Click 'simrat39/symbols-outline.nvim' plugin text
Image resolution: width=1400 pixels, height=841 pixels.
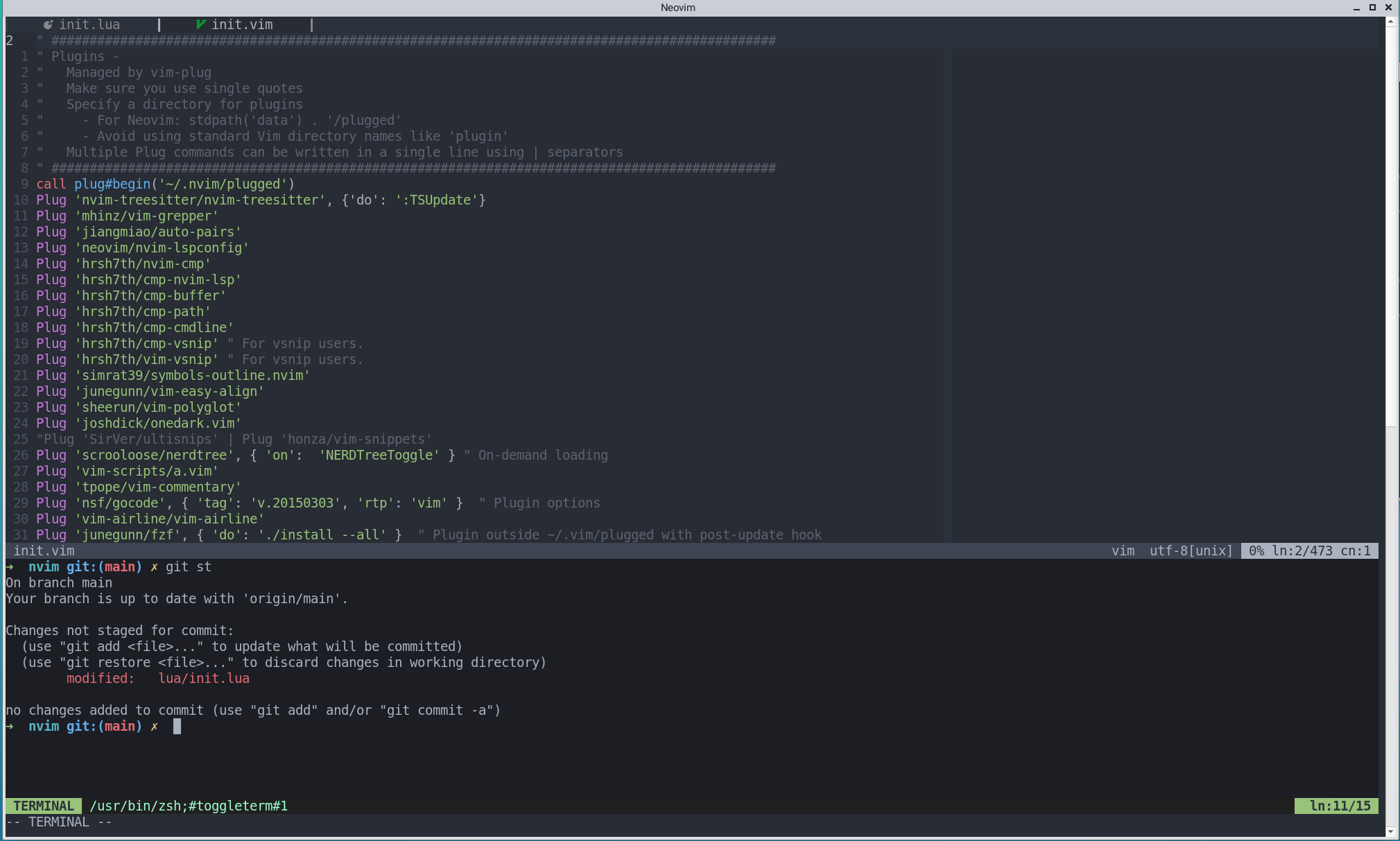coord(192,375)
